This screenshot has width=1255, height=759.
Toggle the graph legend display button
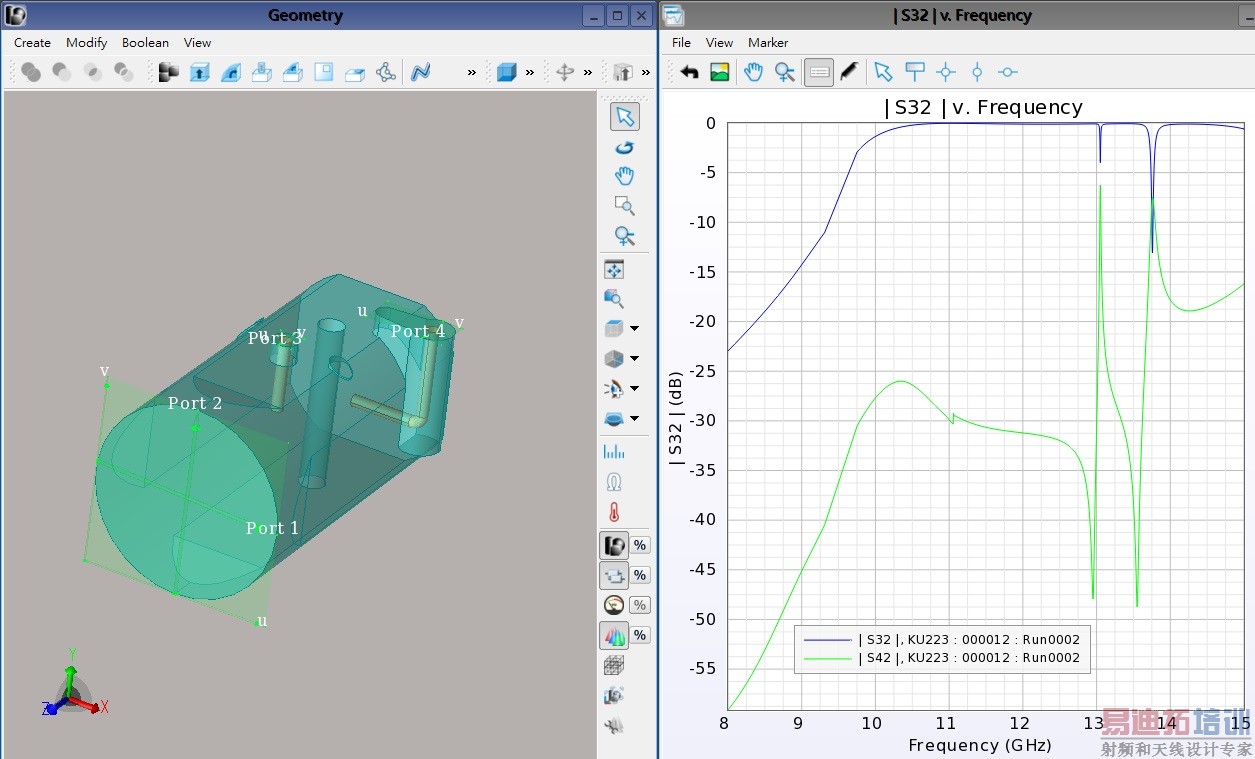(818, 72)
